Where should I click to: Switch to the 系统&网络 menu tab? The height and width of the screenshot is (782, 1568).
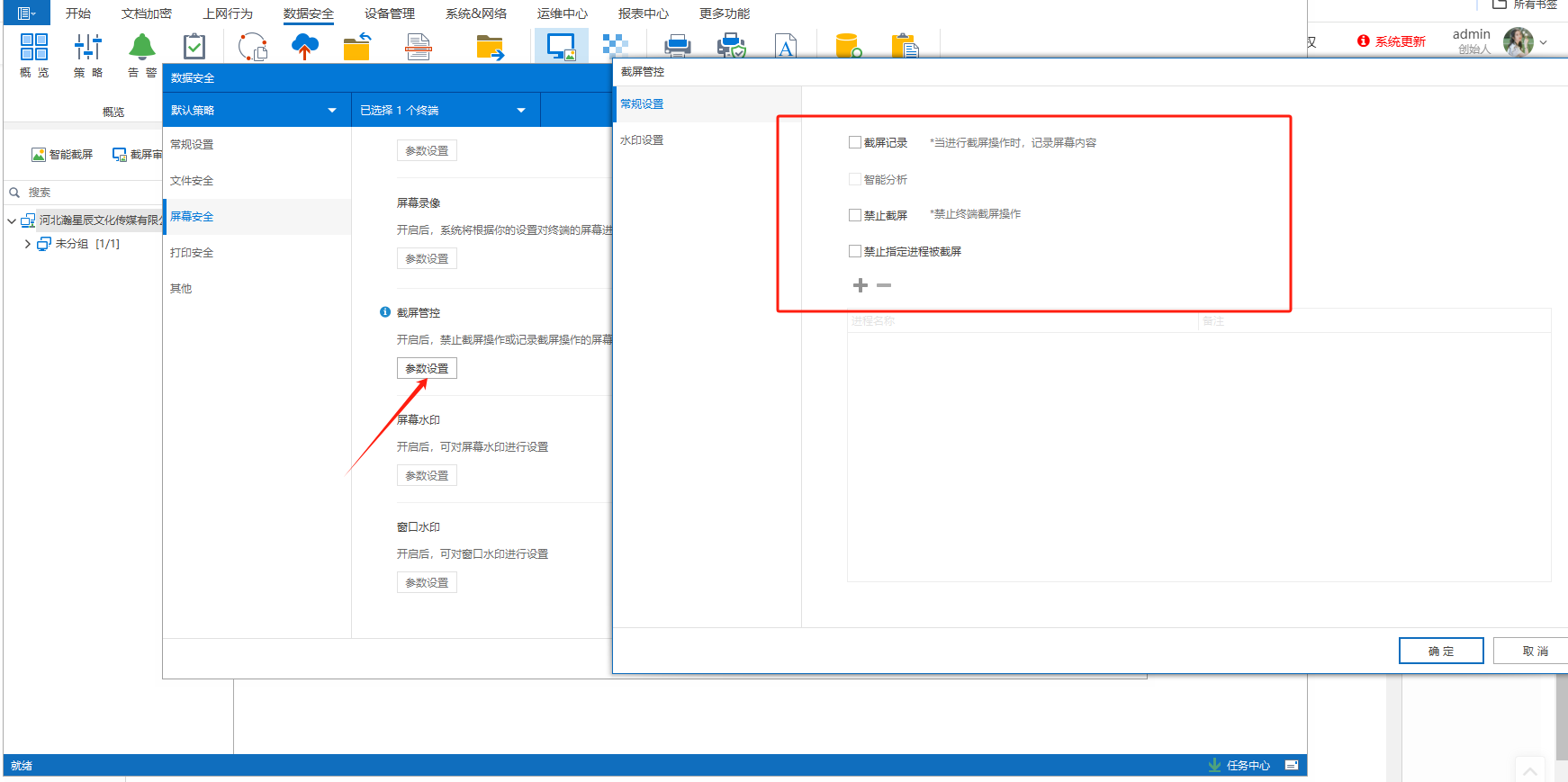(476, 13)
